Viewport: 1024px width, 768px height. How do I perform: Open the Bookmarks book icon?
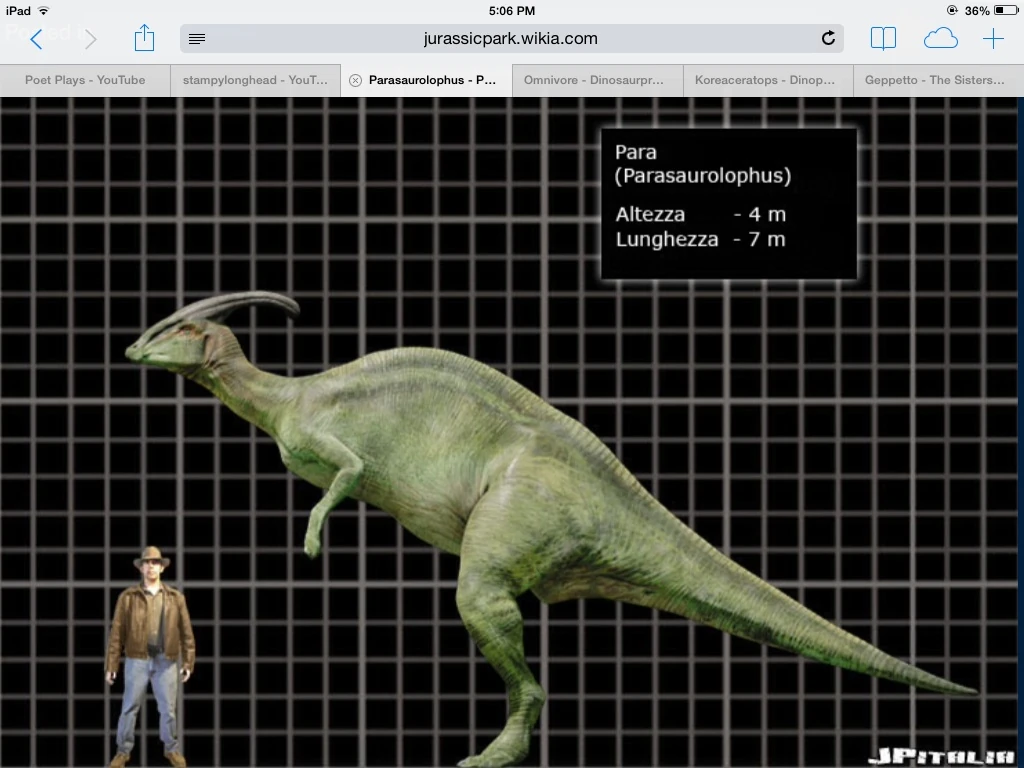click(x=883, y=39)
